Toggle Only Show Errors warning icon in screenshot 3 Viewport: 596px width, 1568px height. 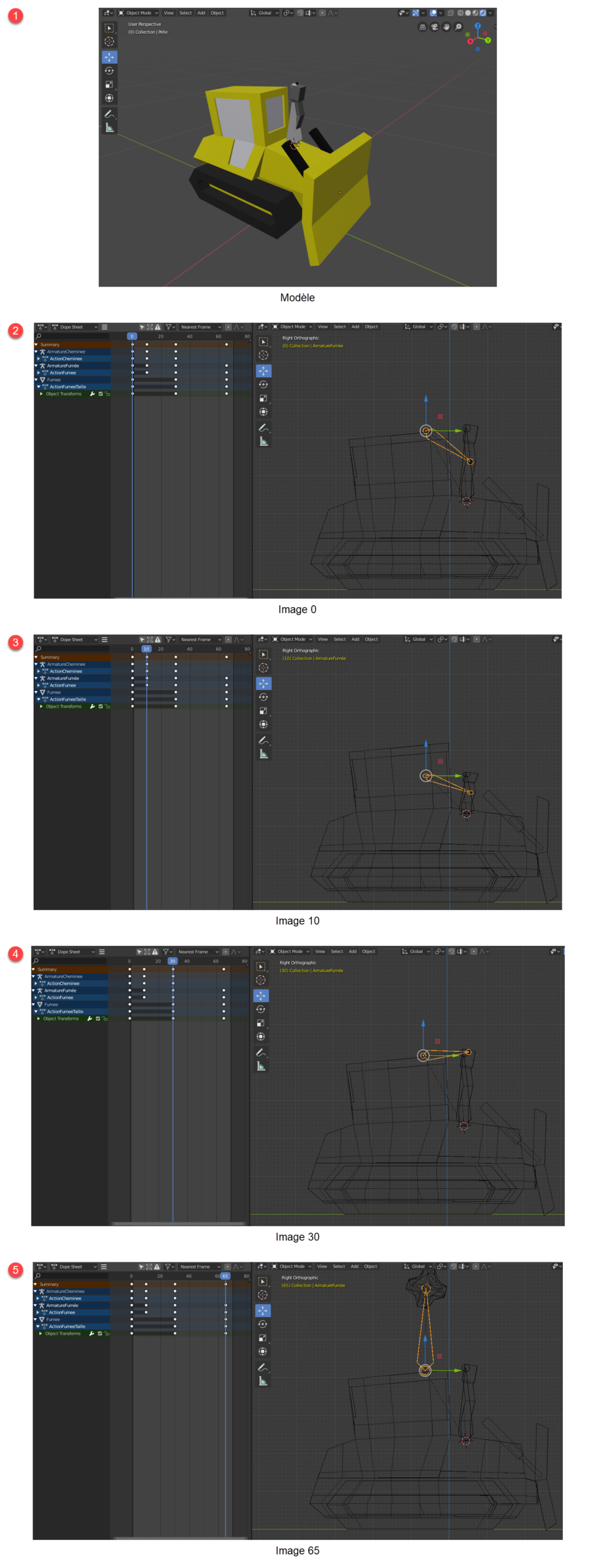(157, 639)
